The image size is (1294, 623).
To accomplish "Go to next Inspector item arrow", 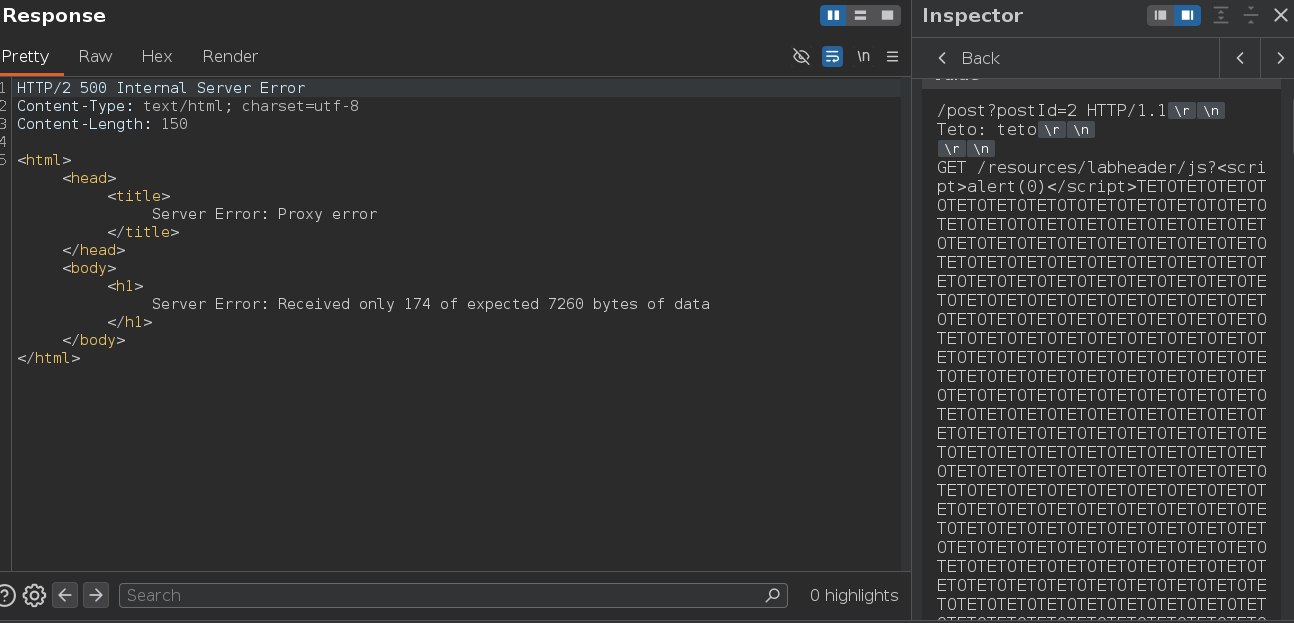I will 1279,58.
